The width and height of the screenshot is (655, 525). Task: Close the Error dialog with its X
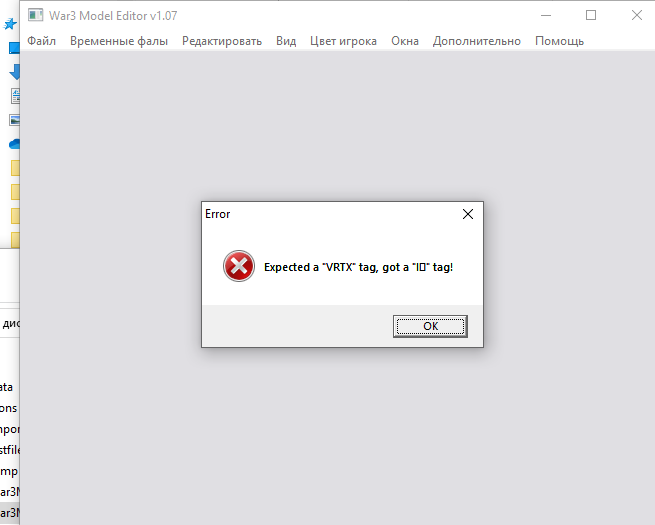click(468, 214)
